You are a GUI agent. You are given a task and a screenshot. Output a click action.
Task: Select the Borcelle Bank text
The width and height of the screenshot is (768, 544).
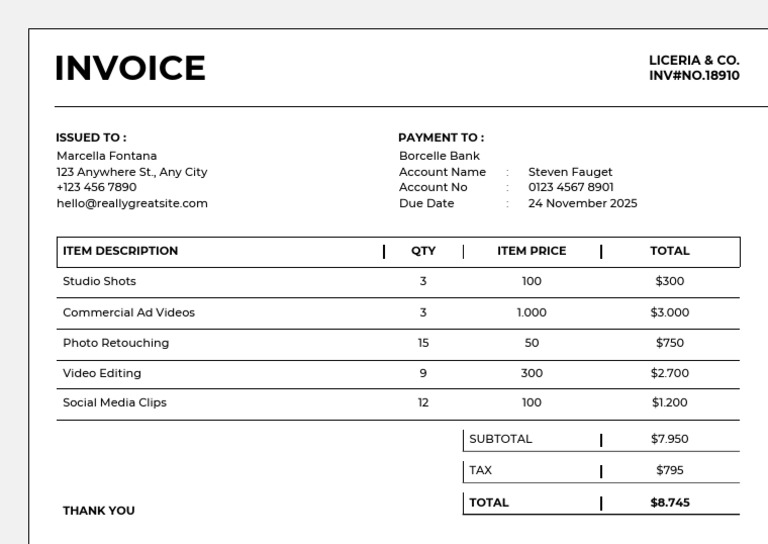click(x=439, y=156)
